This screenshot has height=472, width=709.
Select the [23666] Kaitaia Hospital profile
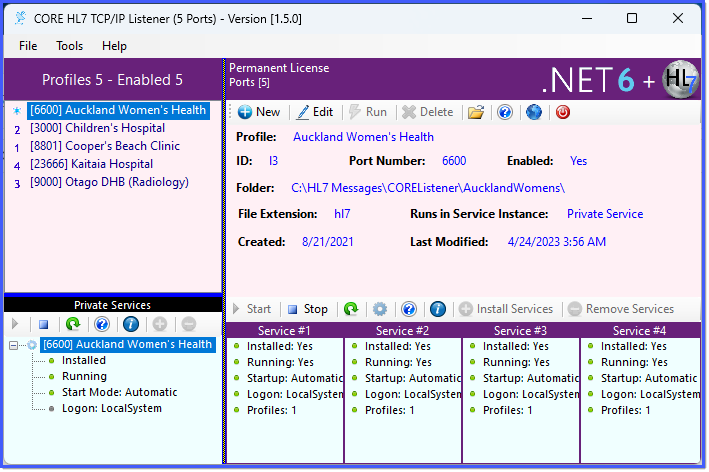[91, 164]
